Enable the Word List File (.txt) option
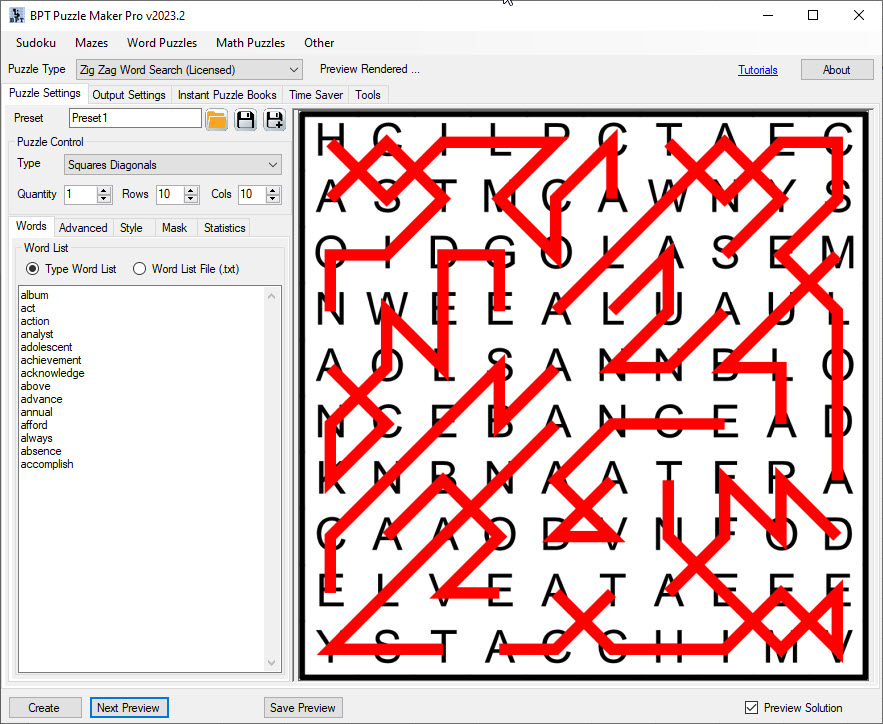The height and width of the screenshot is (724, 883). tap(140, 269)
